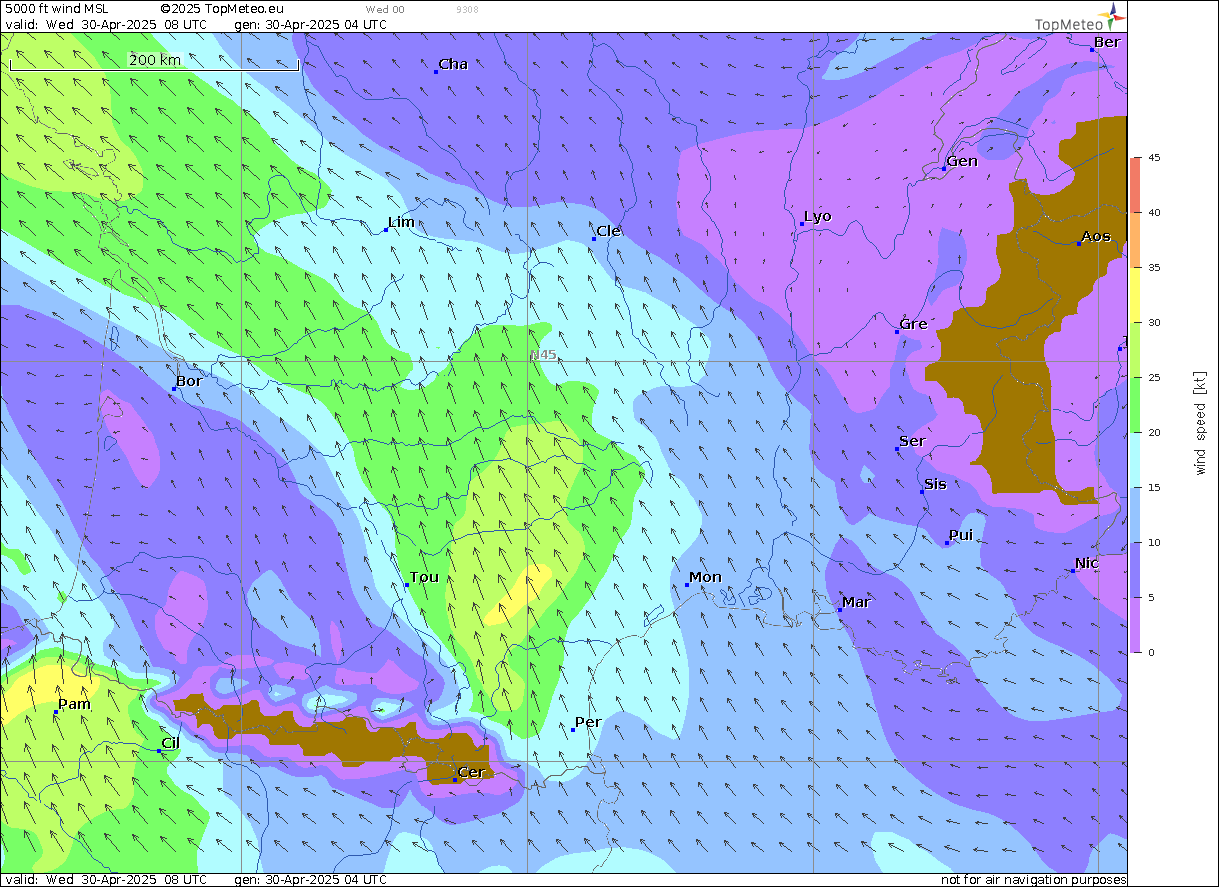Select the Cha city marker
This screenshot has width=1219, height=887.
pyautogui.click(x=437, y=72)
